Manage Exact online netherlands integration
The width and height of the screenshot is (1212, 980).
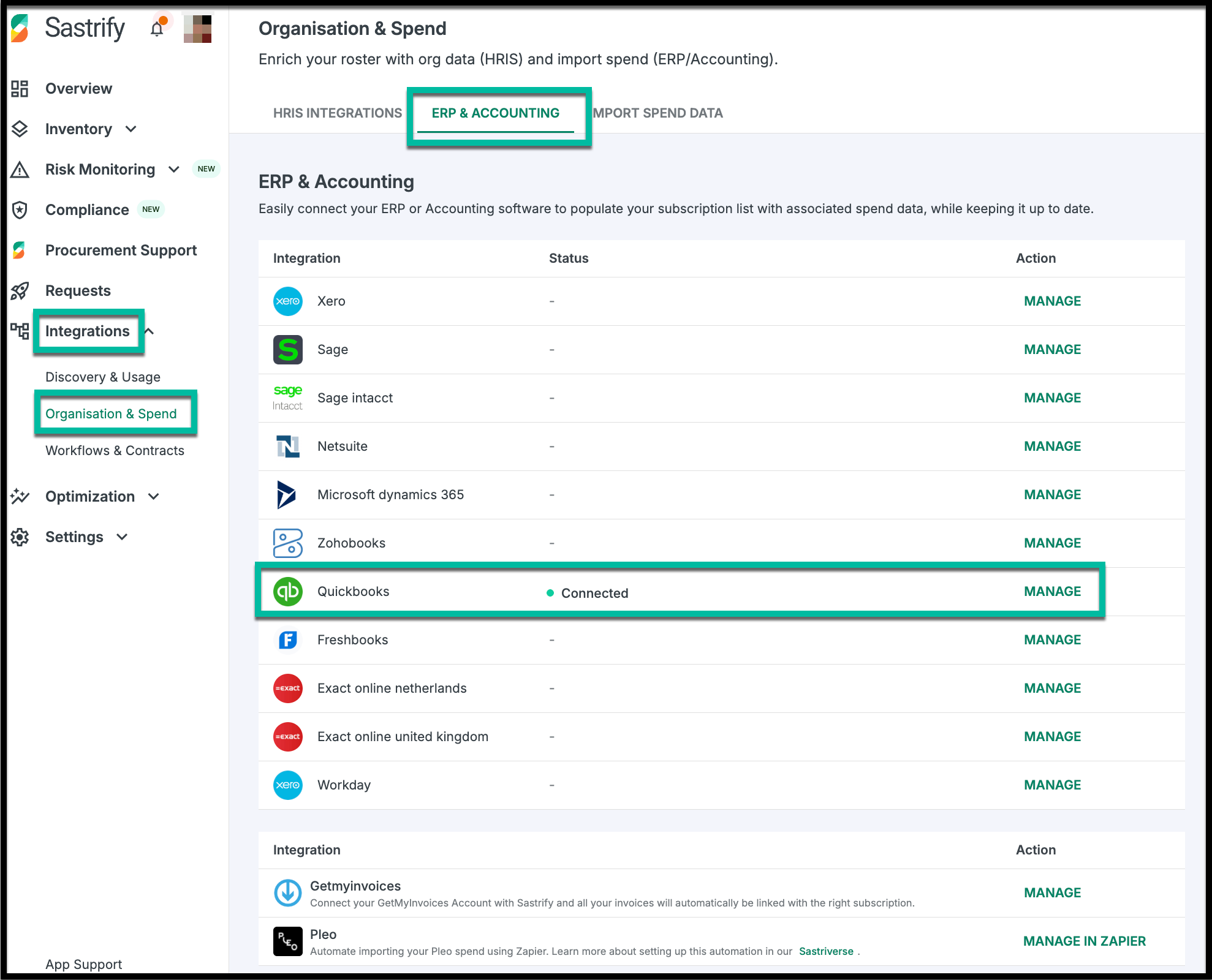pyautogui.click(x=1053, y=688)
